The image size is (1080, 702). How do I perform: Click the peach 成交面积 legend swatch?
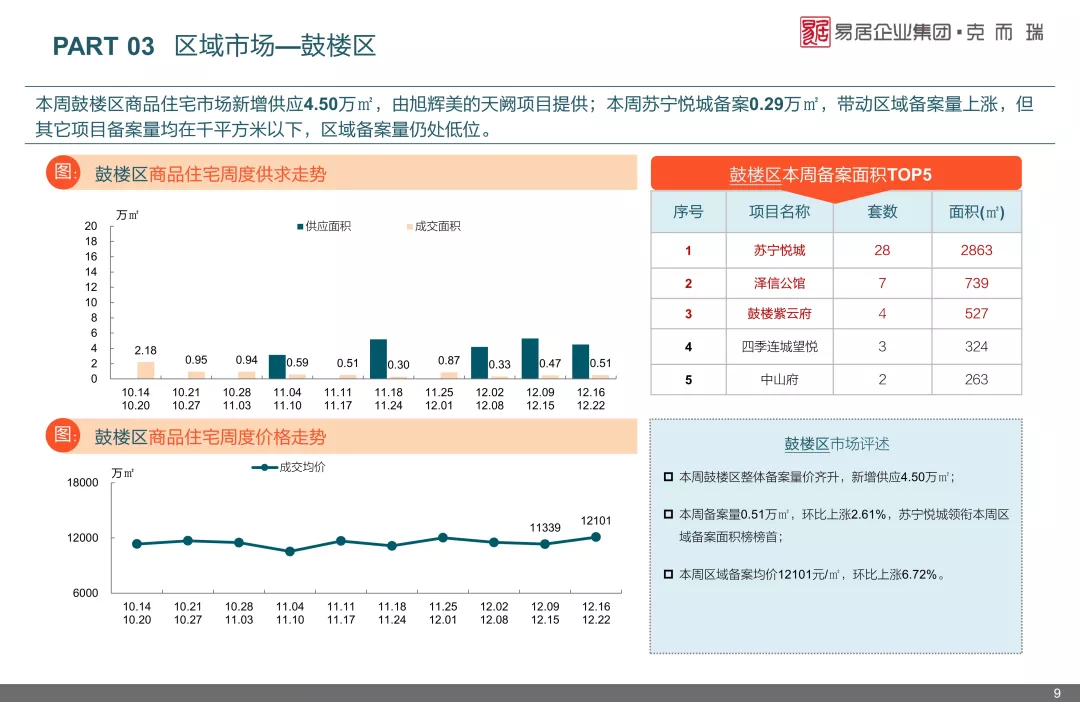410,227
